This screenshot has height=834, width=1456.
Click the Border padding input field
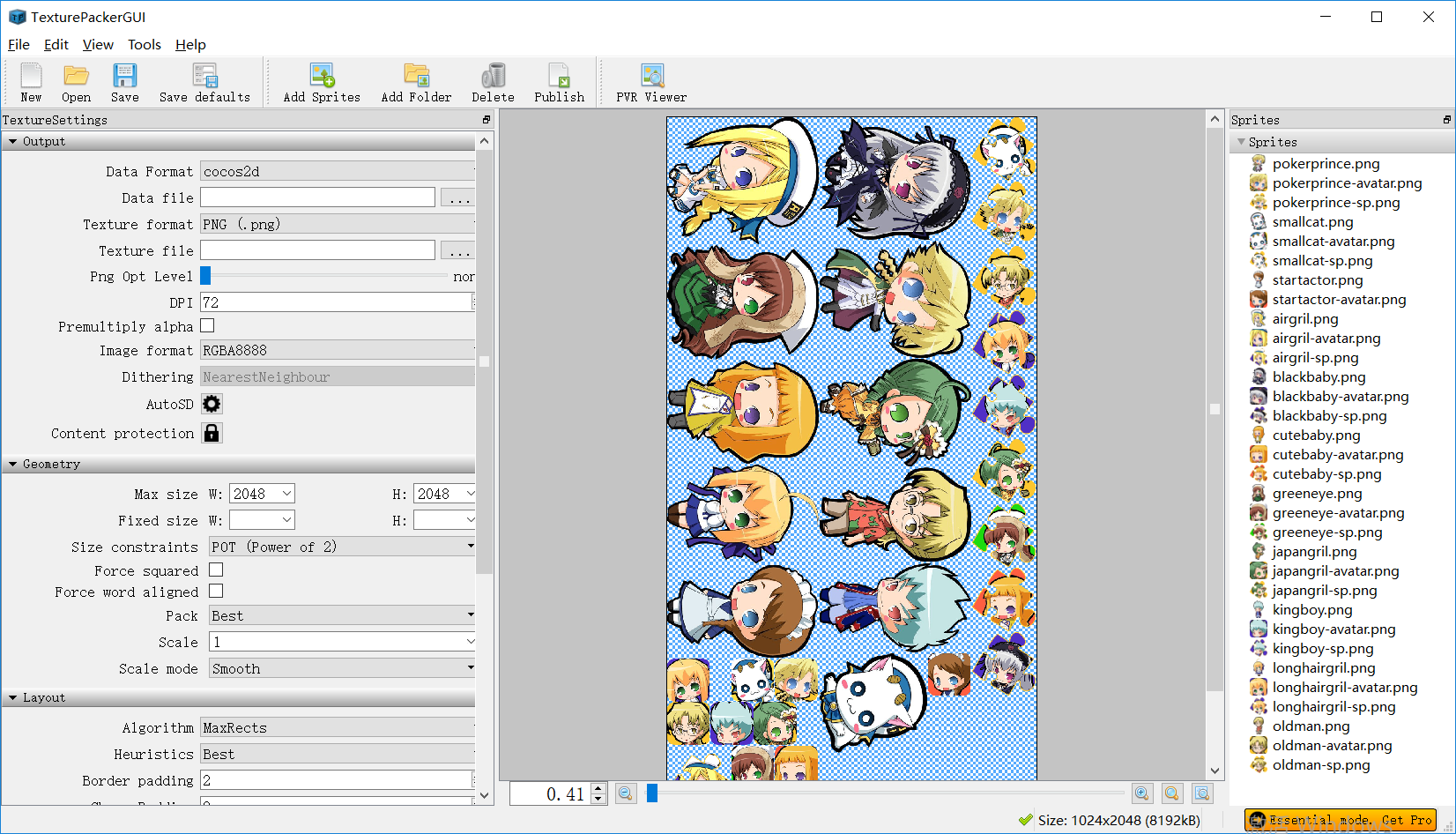[338, 780]
